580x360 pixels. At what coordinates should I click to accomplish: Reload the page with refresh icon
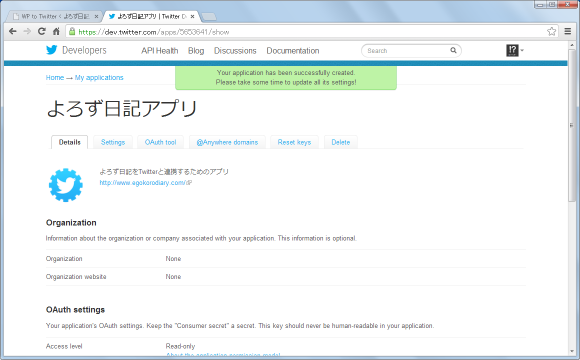click(42, 31)
